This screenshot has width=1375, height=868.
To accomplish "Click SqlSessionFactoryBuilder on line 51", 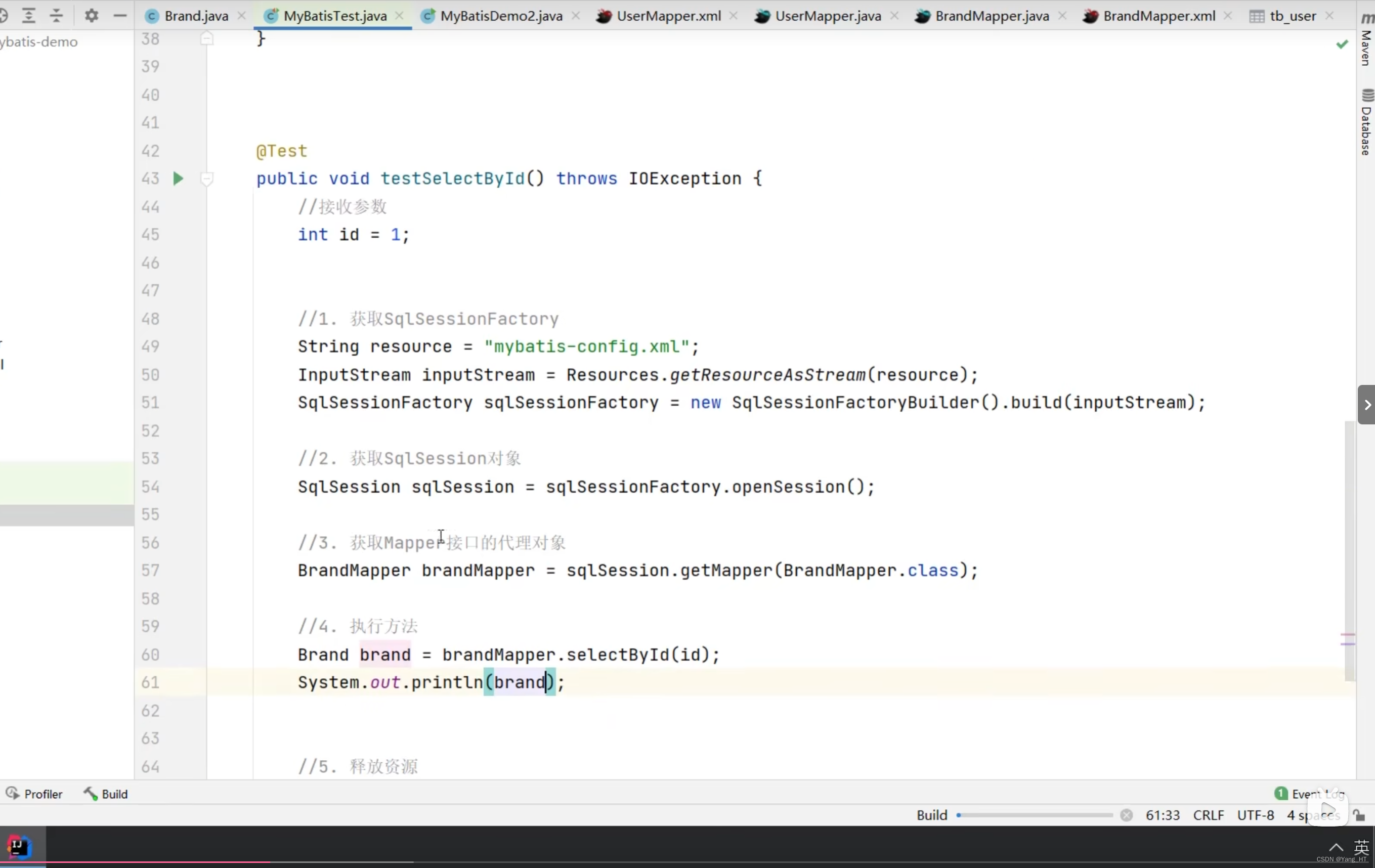I will click(855, 403).
